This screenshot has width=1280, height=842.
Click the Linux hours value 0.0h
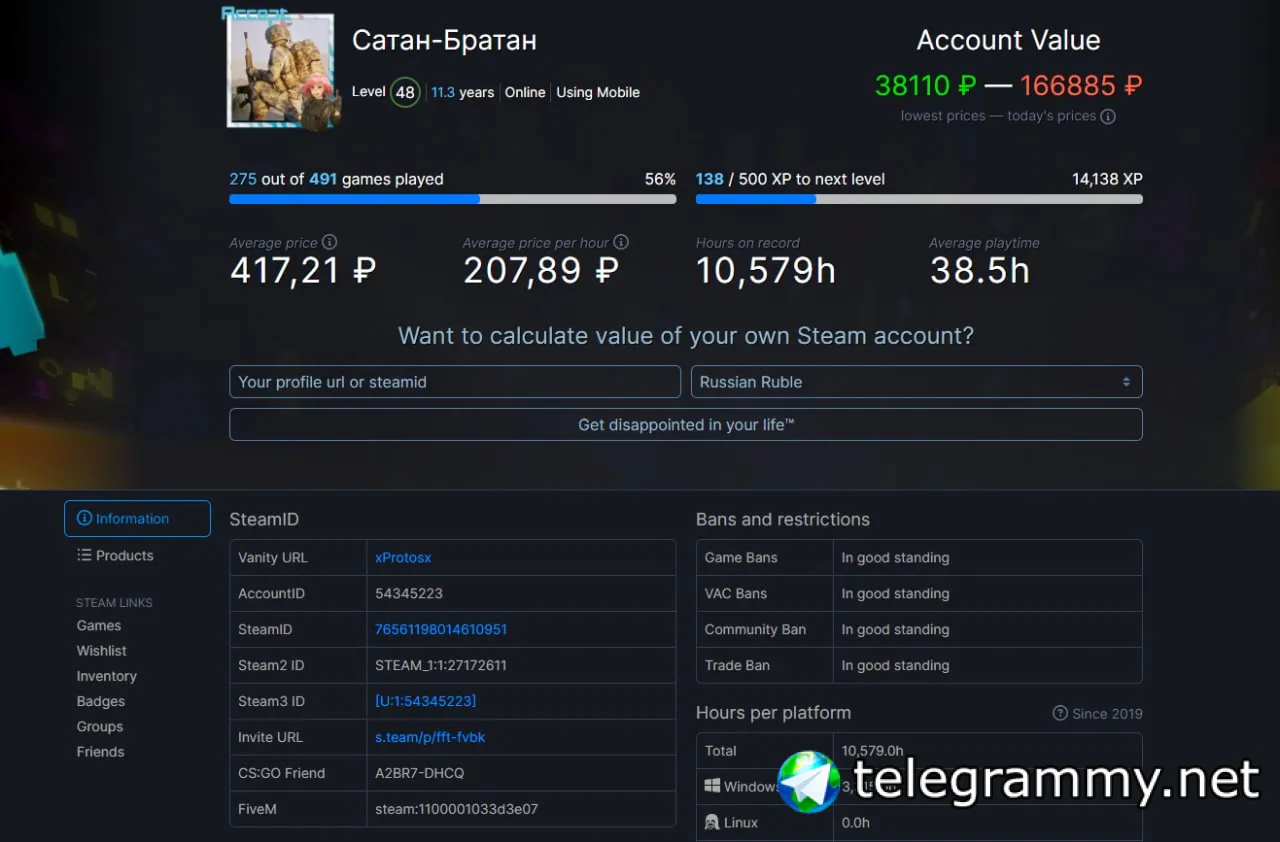coord(856,823)
